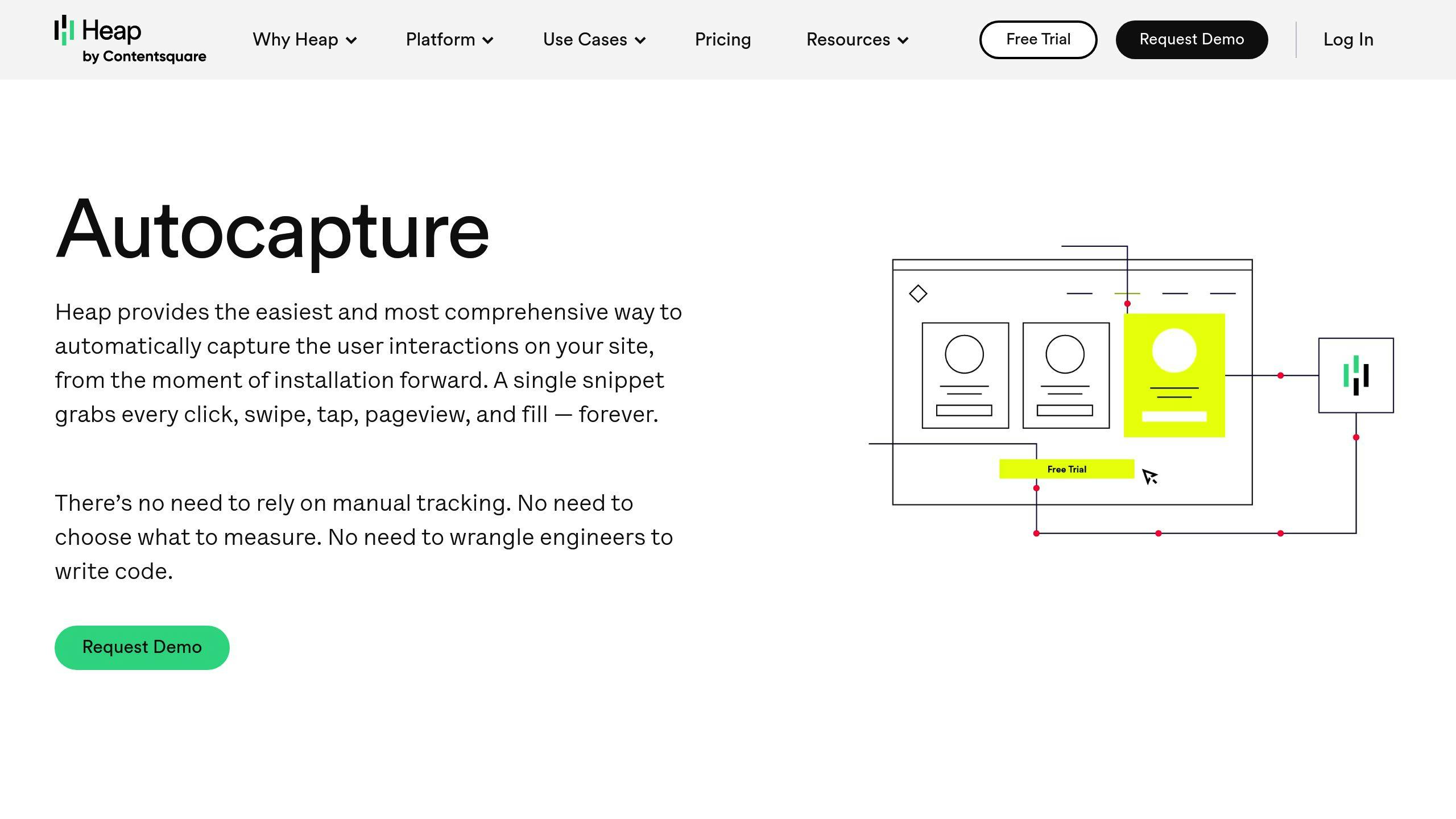Click the Request Demo header button

pos(1192,39)
